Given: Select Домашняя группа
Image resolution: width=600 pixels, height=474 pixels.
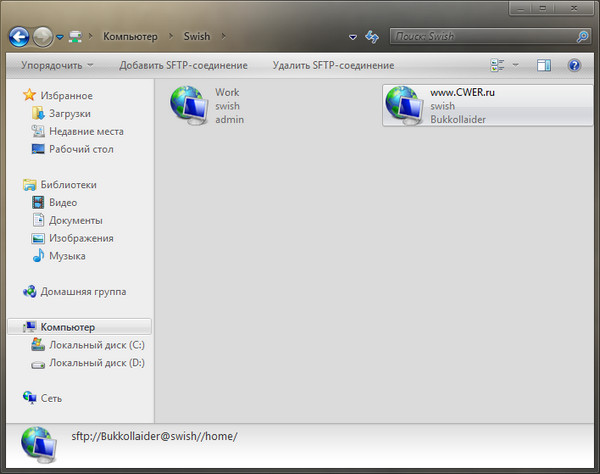Looking at the screenshot, I should pyautogui.click(x=83, y=292).
